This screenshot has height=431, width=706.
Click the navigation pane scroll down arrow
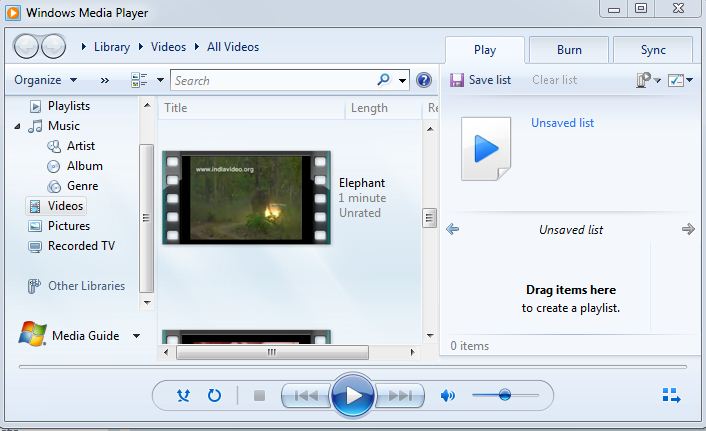147,302
